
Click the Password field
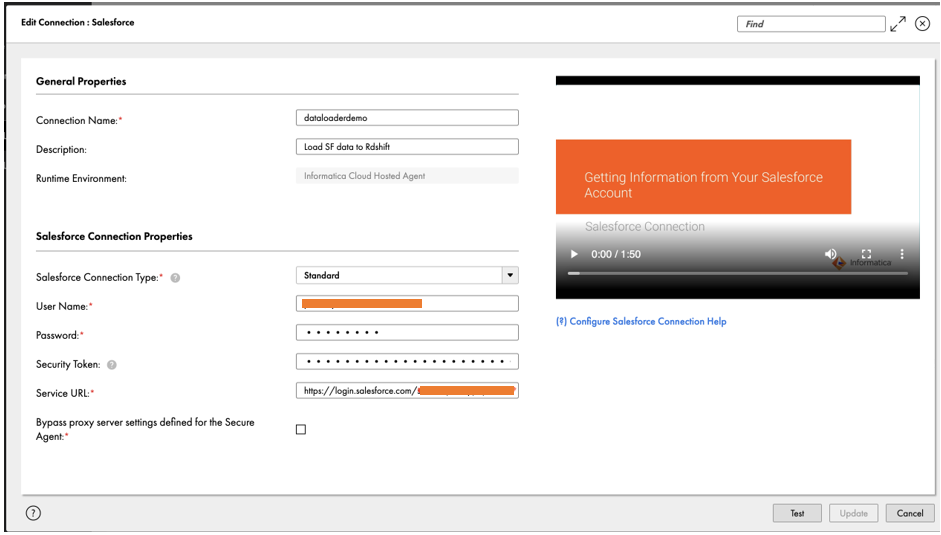407,332
